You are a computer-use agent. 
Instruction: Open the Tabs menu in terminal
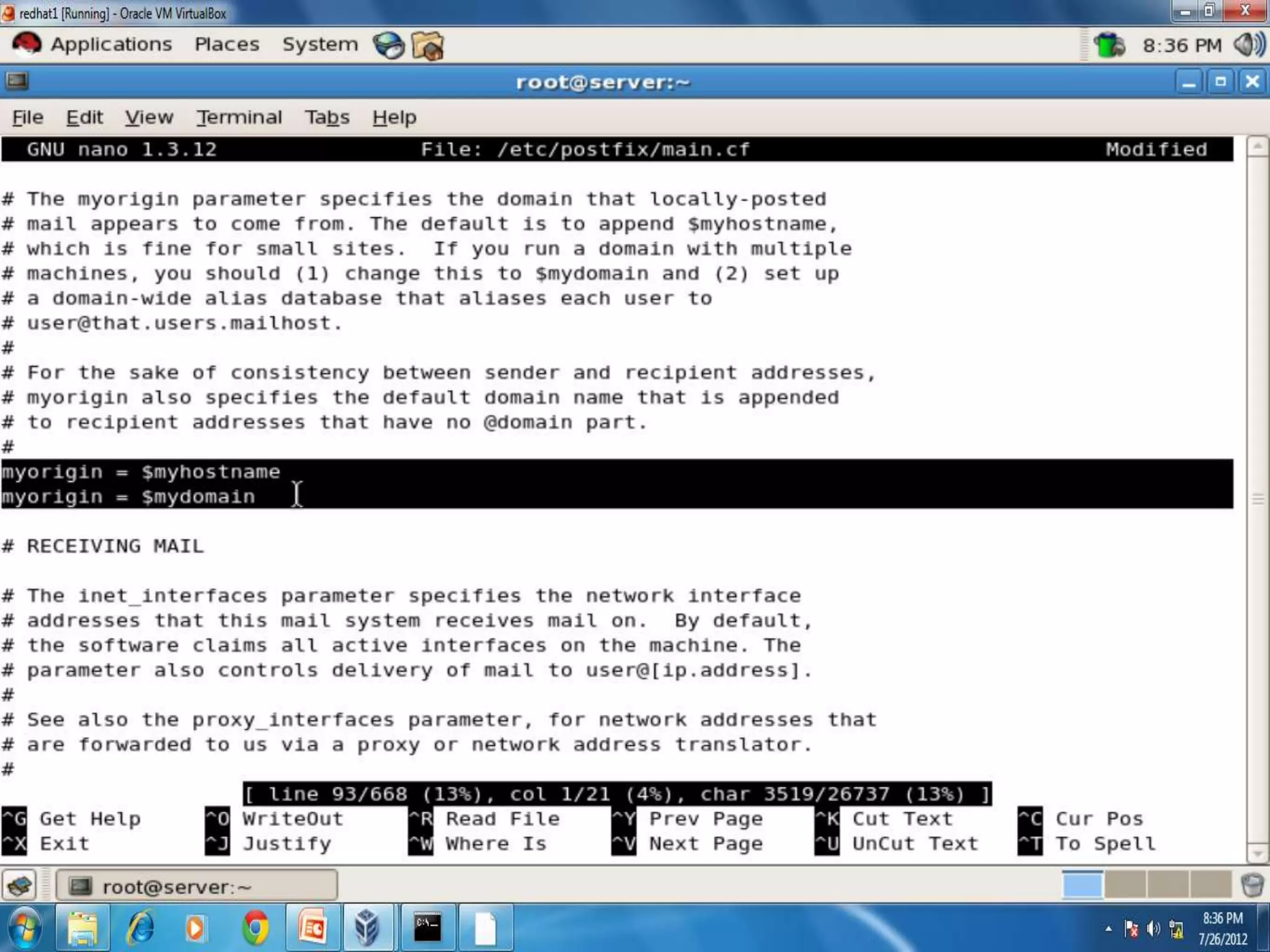pos(327,117)
